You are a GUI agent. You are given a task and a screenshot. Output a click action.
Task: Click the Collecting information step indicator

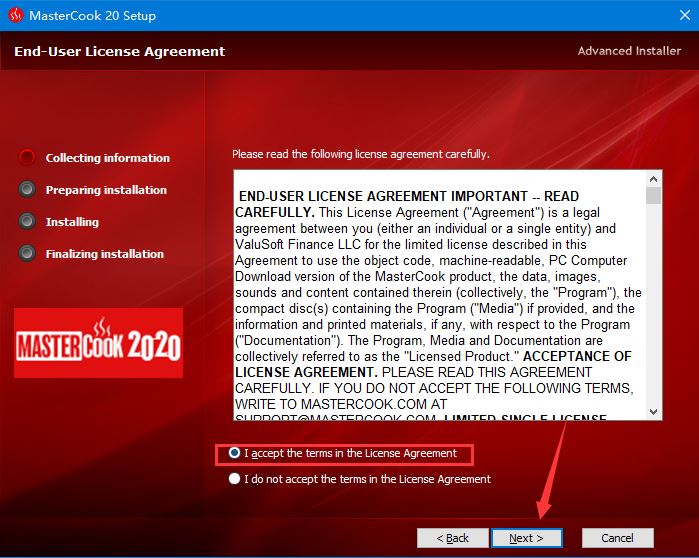[27, 157]
